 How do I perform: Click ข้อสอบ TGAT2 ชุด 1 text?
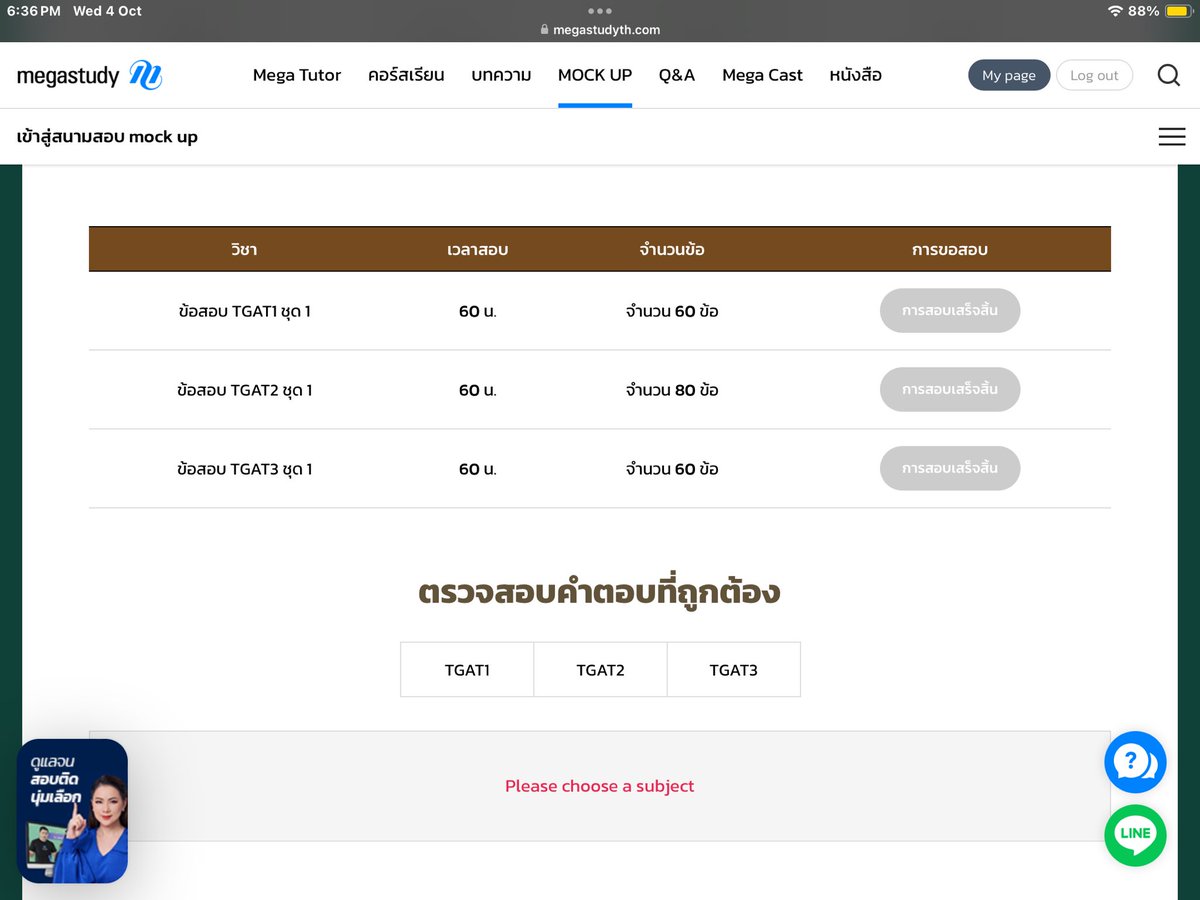(x=244, y=390)
